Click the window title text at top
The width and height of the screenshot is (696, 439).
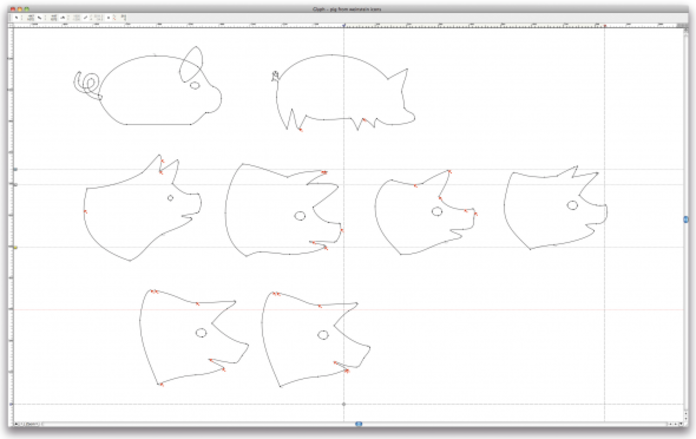click(x=347, y=9)
